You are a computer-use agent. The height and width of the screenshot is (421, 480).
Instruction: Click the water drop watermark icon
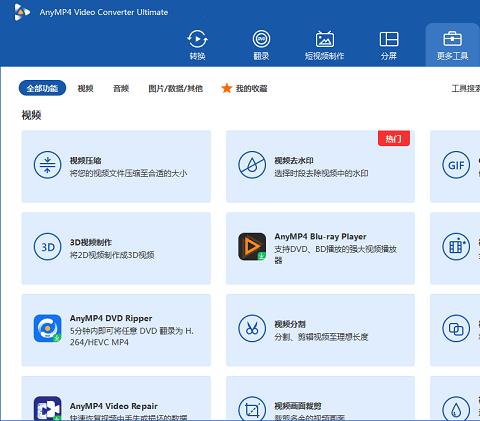tap(456, 408)
